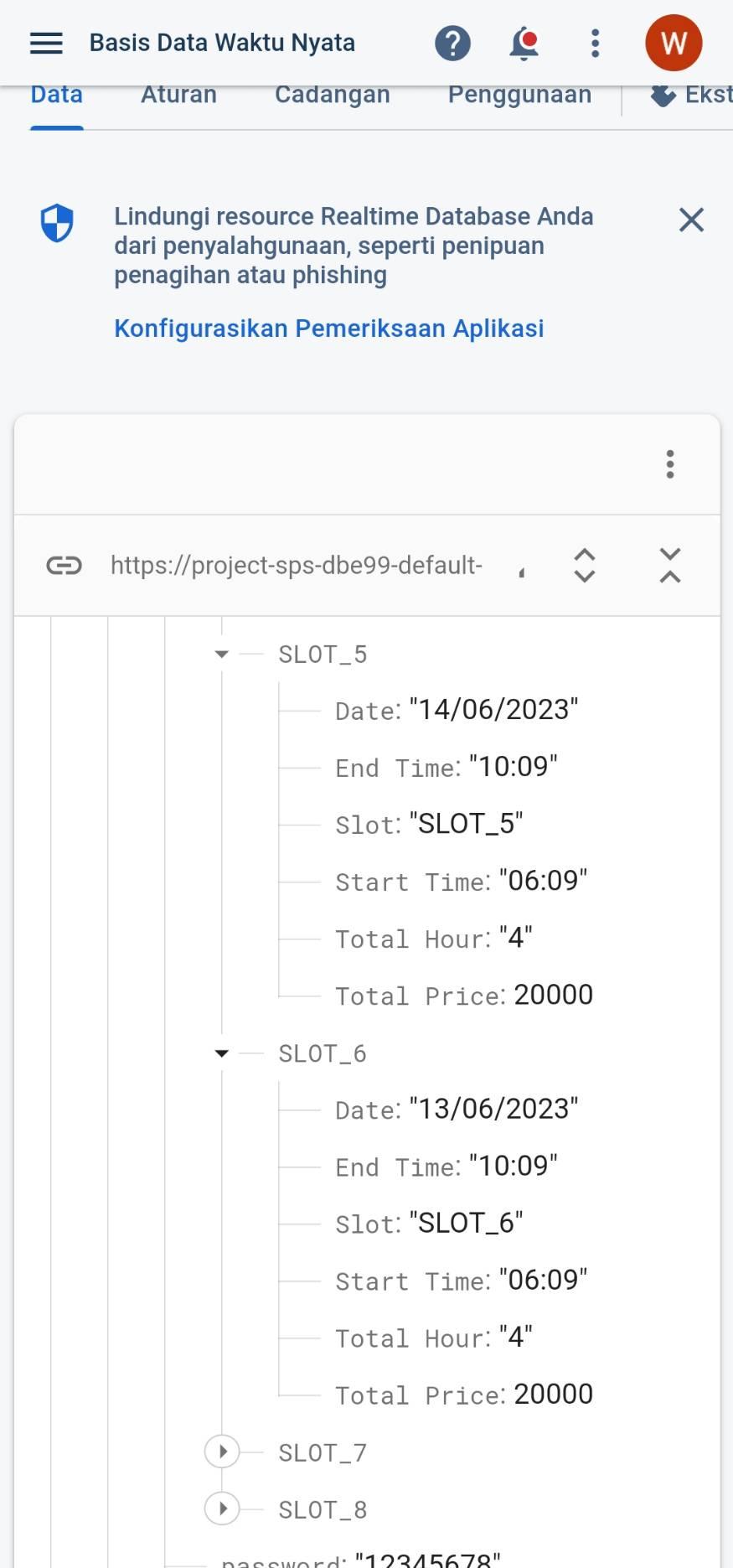Image resolution: width=733 pixels, height=1568 pixels.
Task: Switch to the Aturan tab
Action: coord(178,96)
